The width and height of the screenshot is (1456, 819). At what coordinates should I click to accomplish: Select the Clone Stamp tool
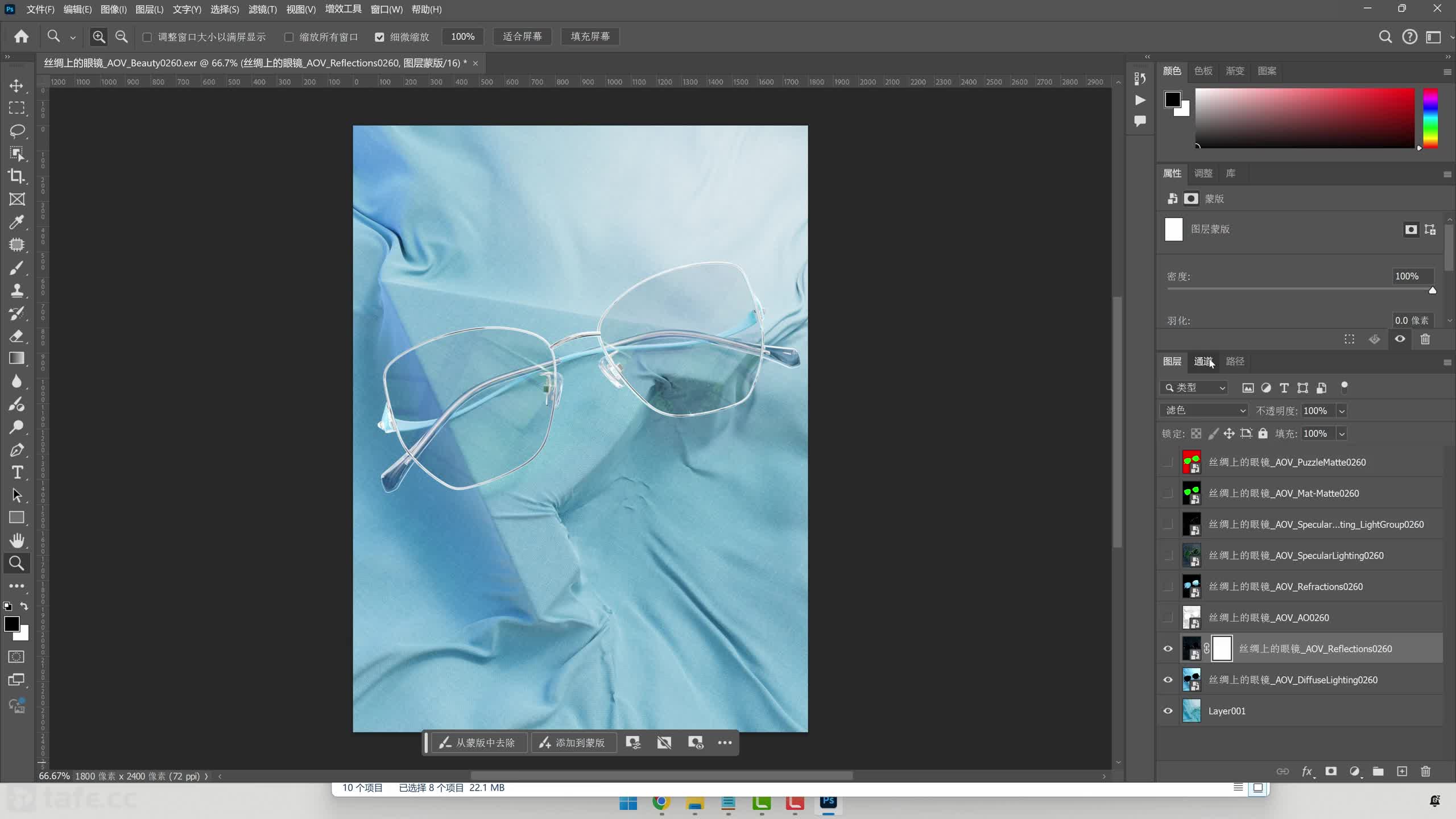(16, 290)
